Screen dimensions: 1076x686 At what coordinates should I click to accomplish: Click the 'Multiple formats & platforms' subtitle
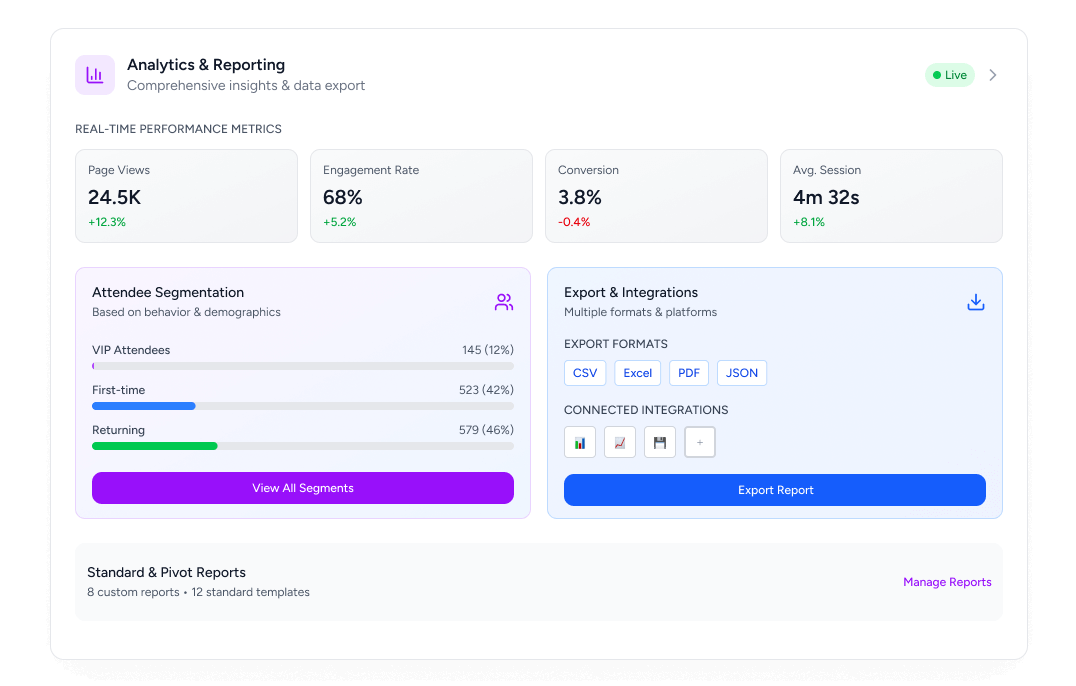[x=640, y=312]
